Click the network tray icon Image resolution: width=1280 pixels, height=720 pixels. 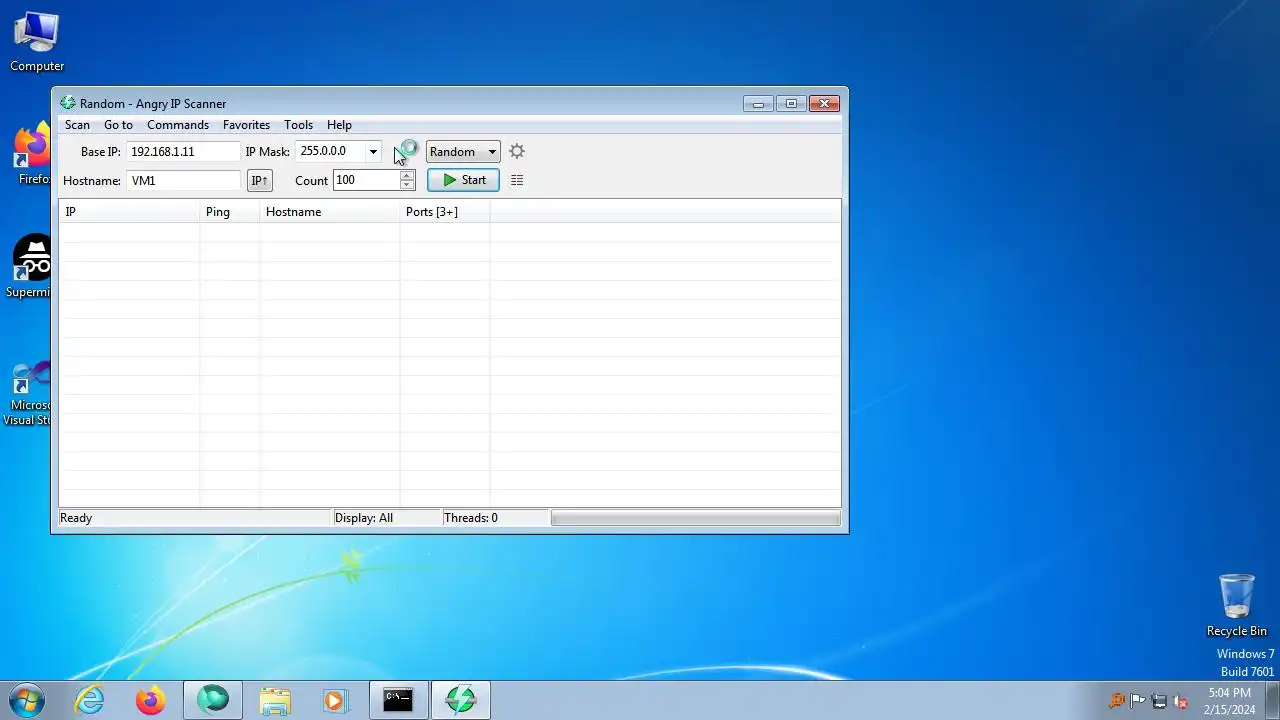coord(1160,701)
